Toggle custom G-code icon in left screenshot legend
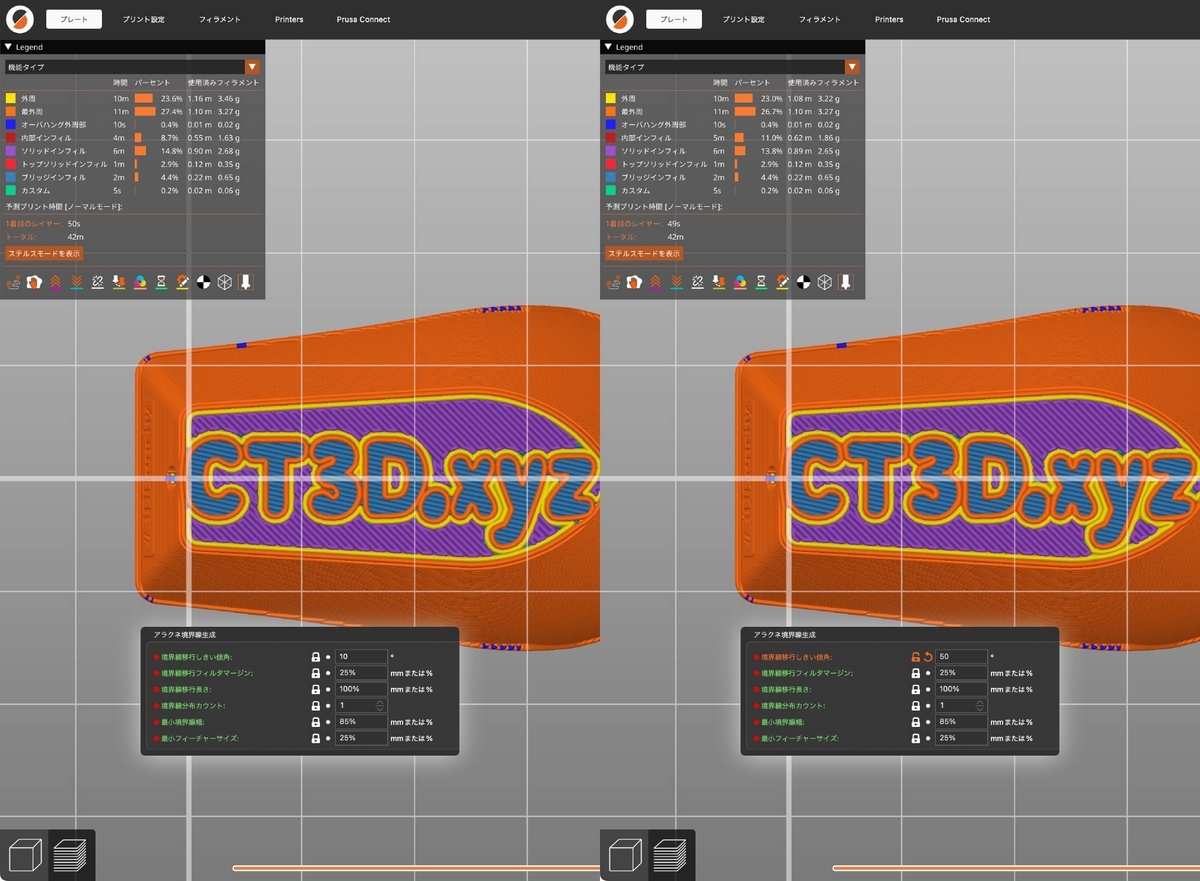The image size is (1200, 881). coord(182,282)
